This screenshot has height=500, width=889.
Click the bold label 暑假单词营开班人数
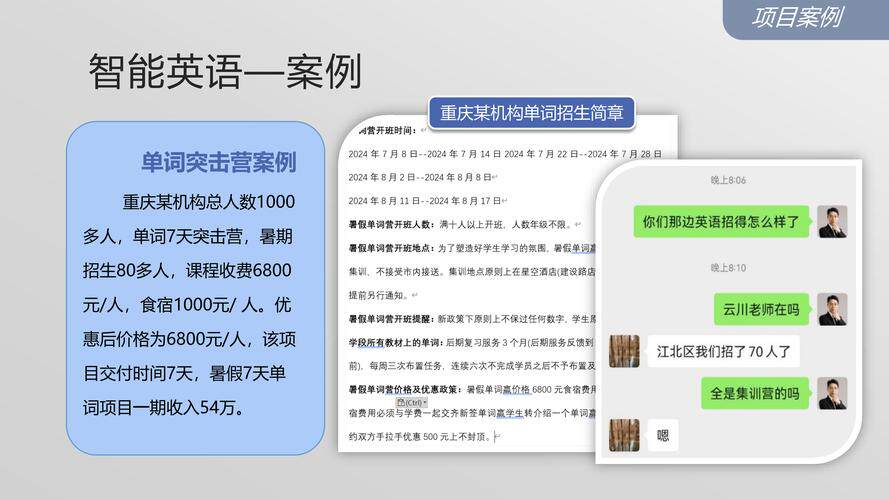click(x=391, y=224)
